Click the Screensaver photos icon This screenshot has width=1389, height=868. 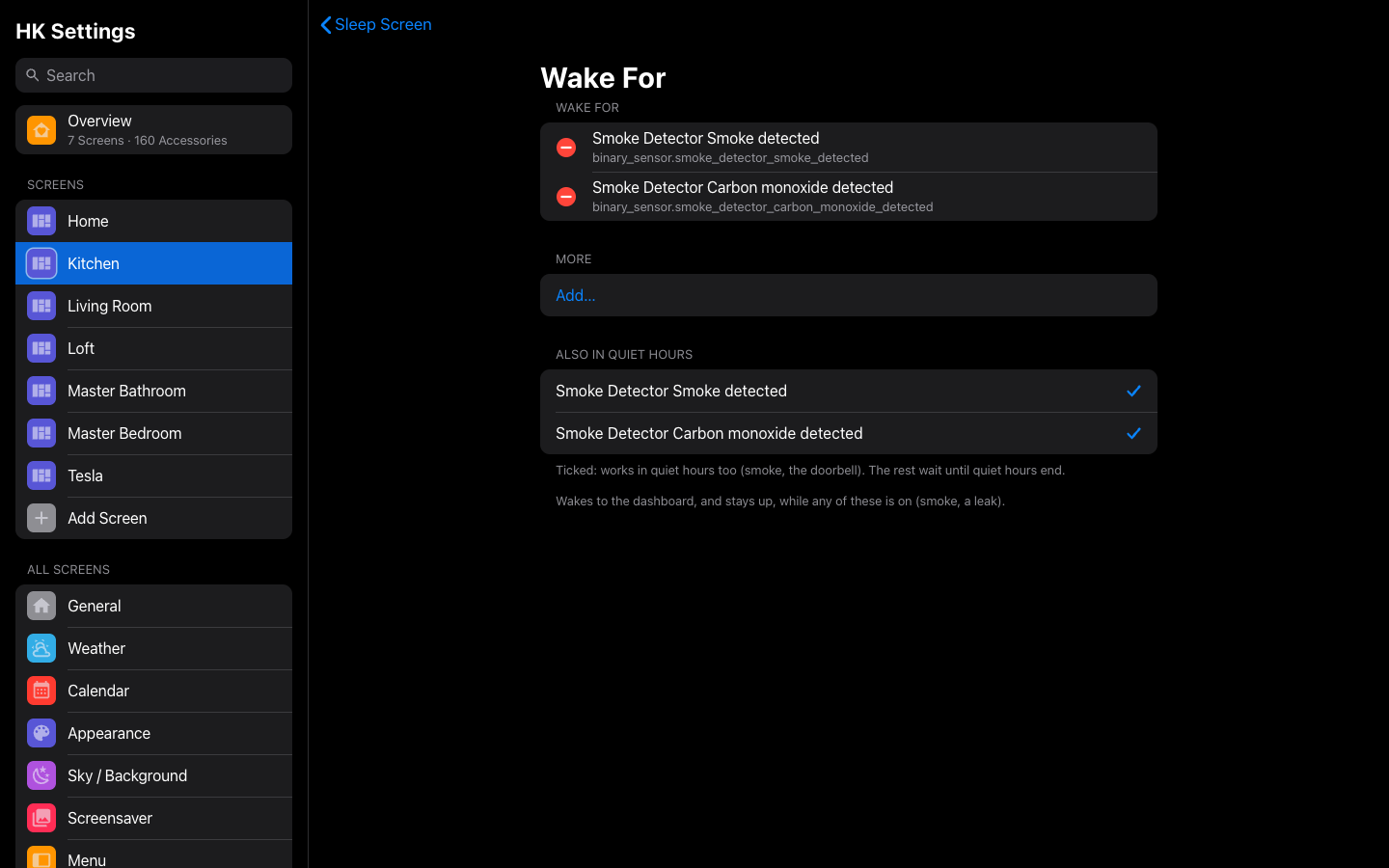pyautogui.click(x=41, y=818)
